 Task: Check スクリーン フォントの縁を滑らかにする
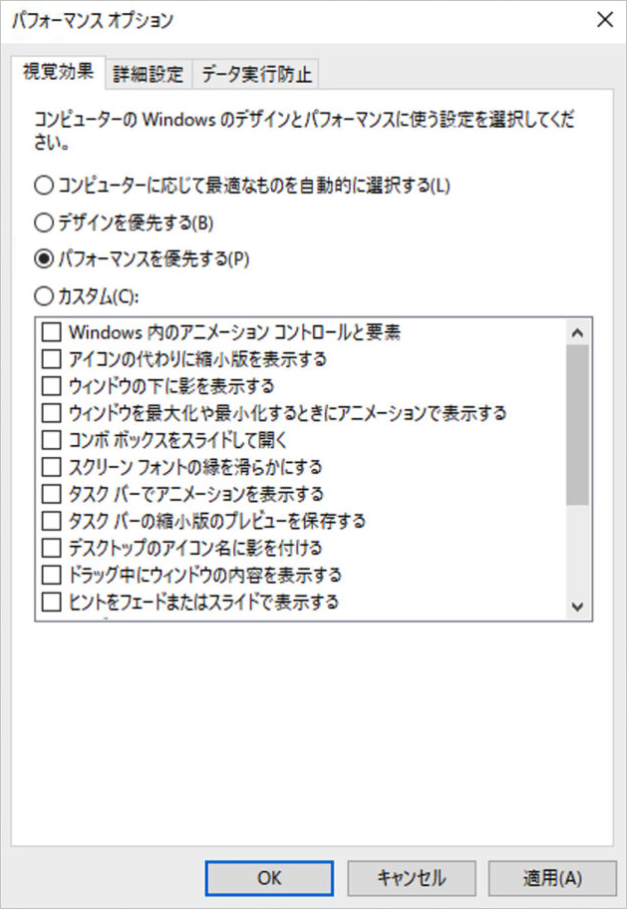pyautogui.click(x=52, y=466)
